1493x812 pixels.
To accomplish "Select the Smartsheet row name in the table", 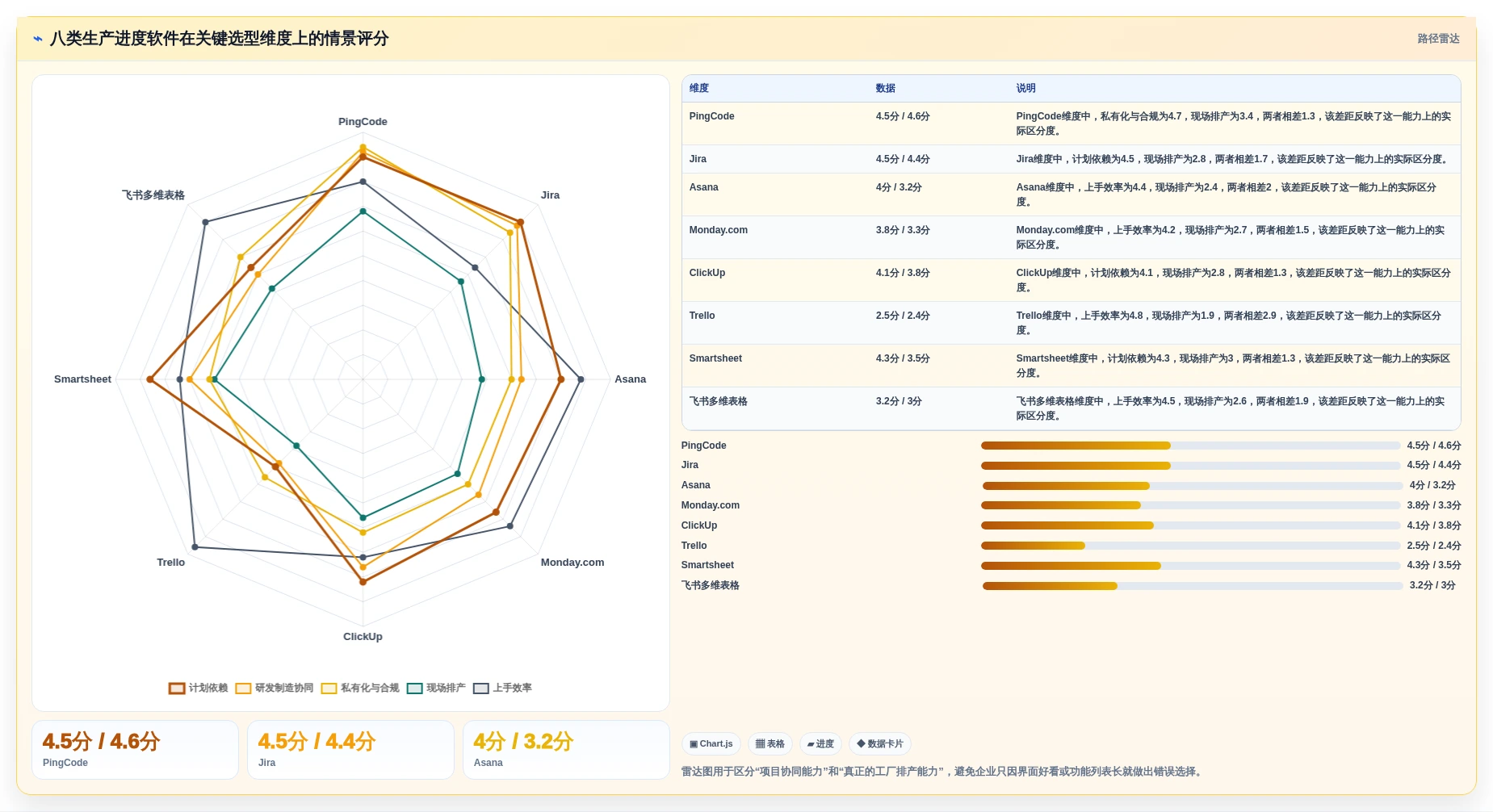I will [x=715, y=358].
